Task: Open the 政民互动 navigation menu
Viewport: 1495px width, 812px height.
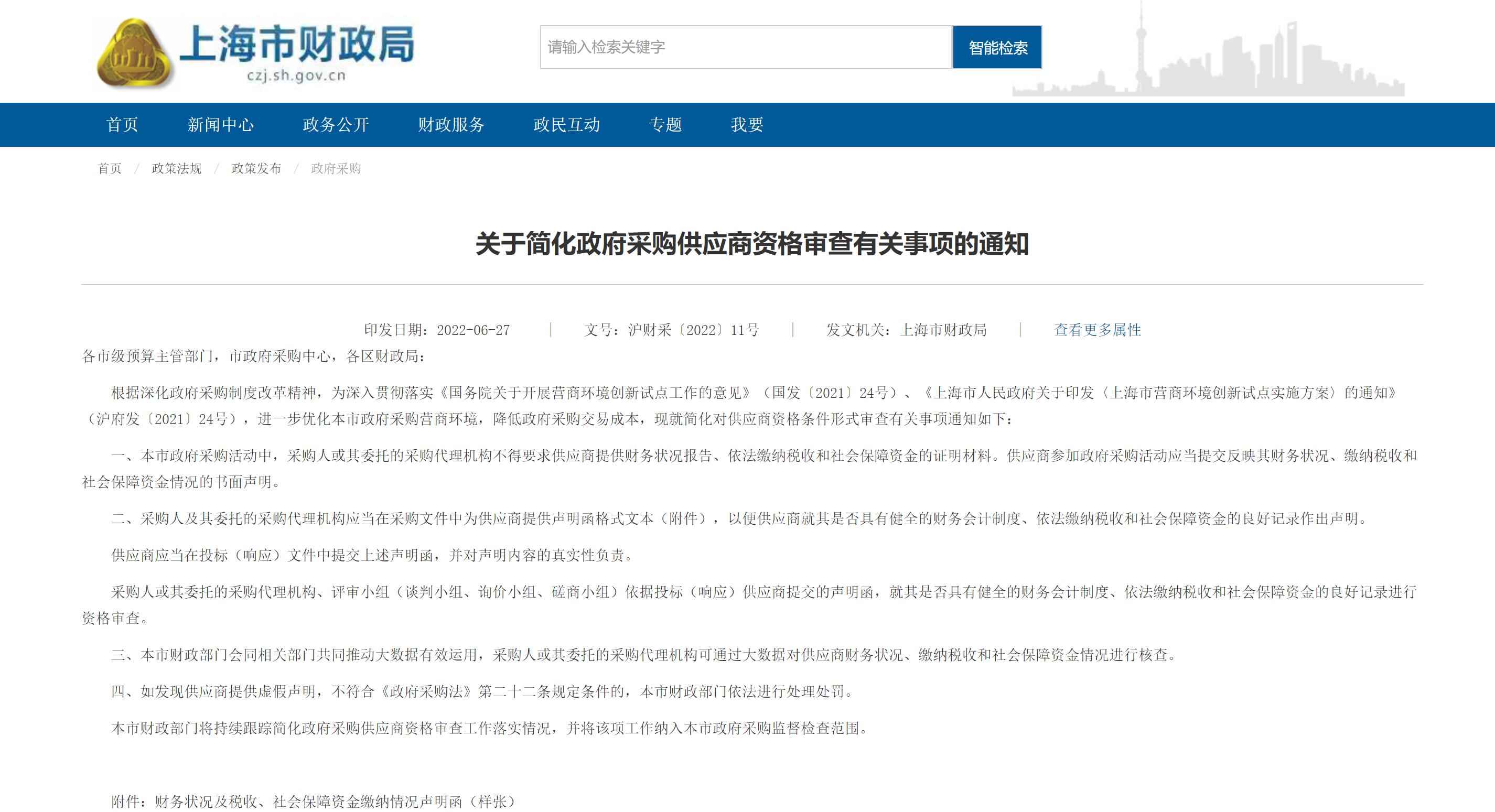Action: click(x=566, y=125)
